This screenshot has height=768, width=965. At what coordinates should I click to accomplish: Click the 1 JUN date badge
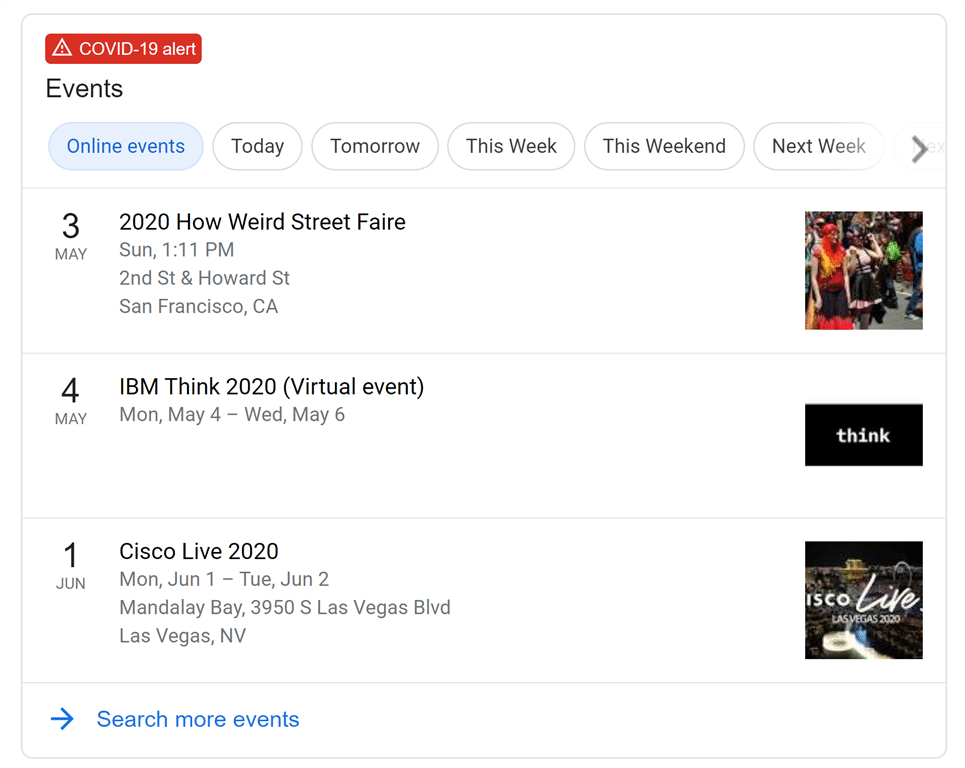coord(71,566)
